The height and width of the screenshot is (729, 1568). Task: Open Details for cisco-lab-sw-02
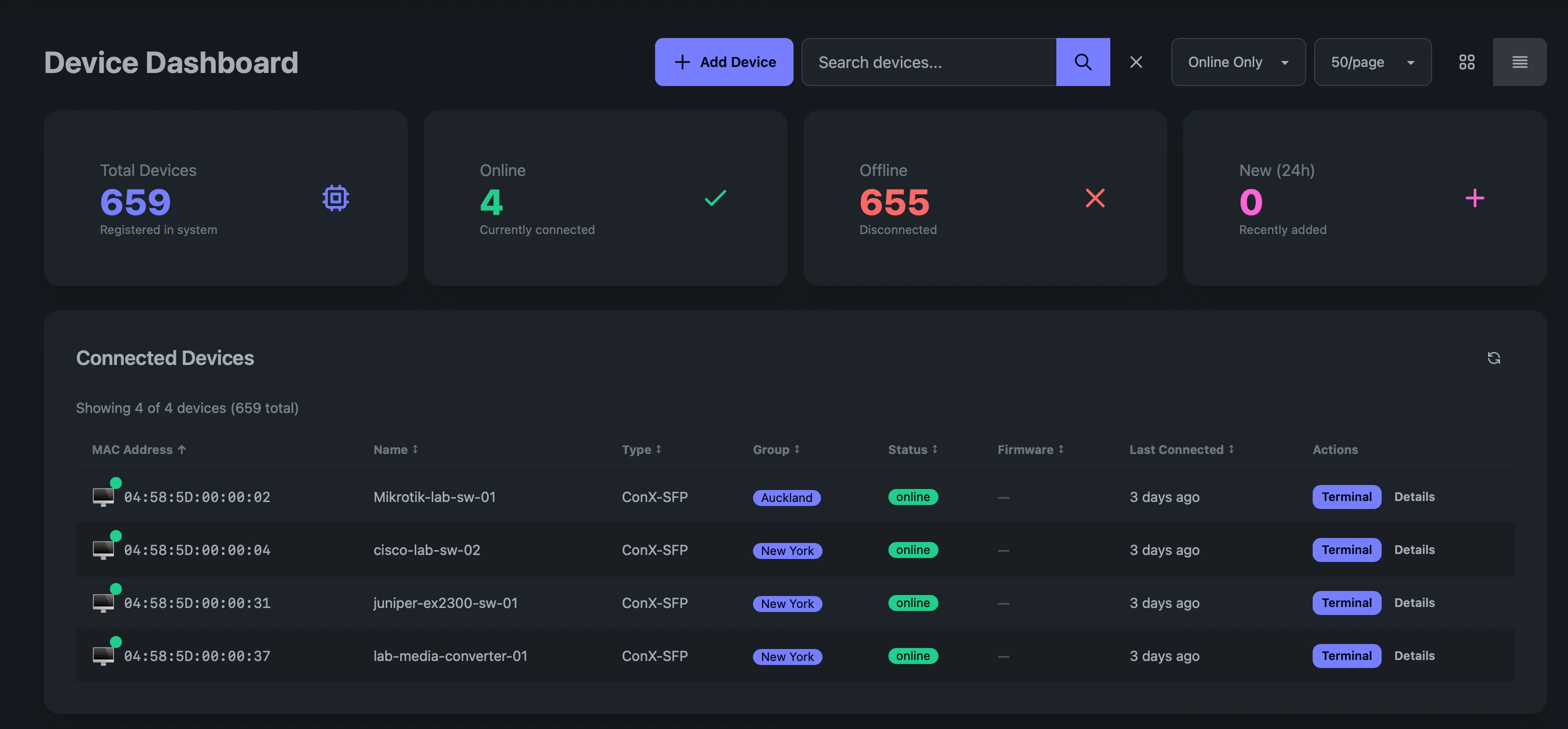click(1415, 549)
